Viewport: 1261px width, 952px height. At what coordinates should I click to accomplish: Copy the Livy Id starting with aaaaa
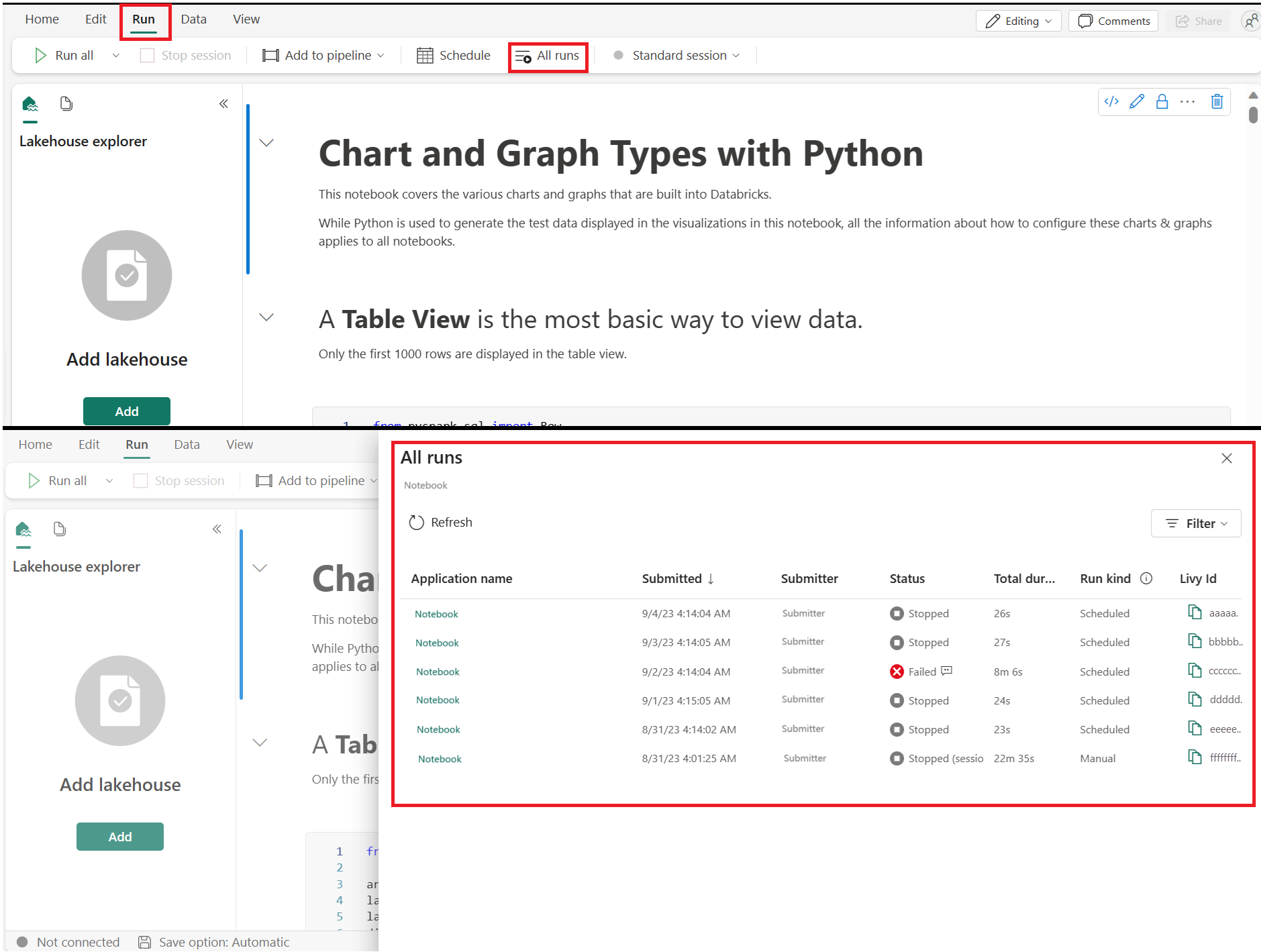[x=1195, y=613]
